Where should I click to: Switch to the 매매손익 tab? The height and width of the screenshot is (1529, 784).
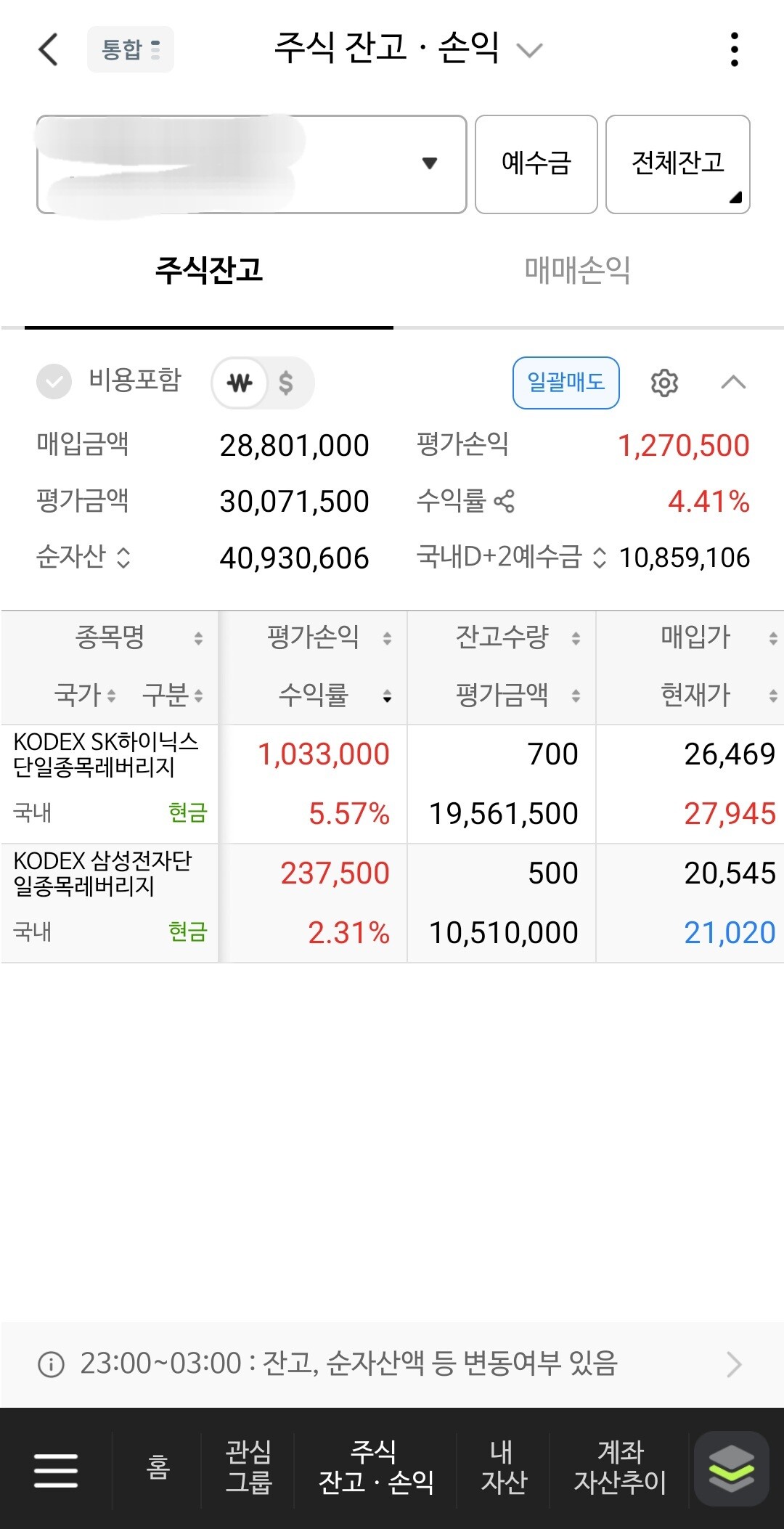pyautogui.click(x=577, y=270)
